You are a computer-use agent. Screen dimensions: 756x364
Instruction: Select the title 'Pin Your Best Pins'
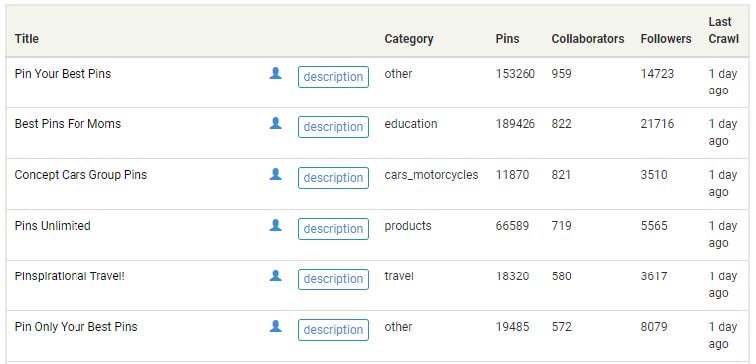[x=63, y=74]
